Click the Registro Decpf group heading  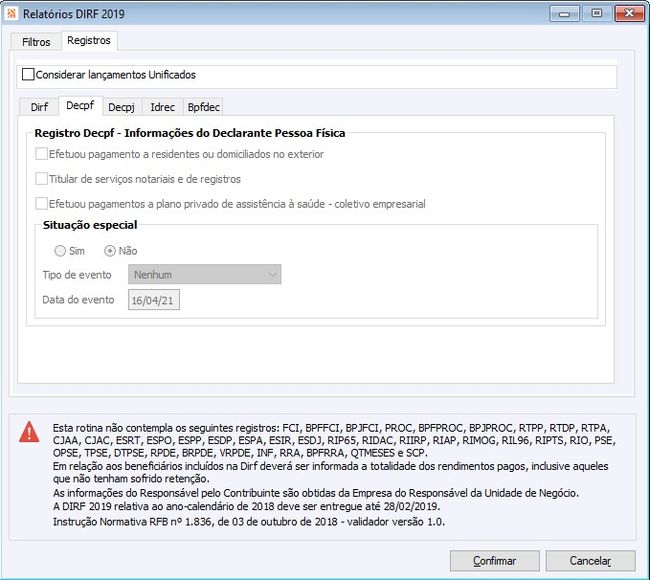190,133
